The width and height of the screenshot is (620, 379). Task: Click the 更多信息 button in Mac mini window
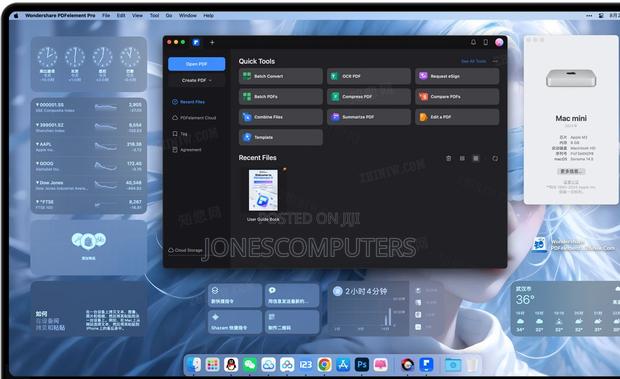[x=571, y=171]
